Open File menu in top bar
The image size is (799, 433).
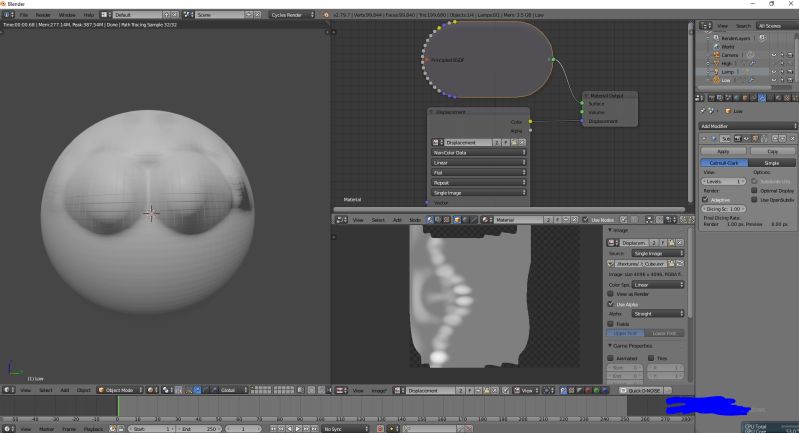pyautogui.click(x=23, y=15)
